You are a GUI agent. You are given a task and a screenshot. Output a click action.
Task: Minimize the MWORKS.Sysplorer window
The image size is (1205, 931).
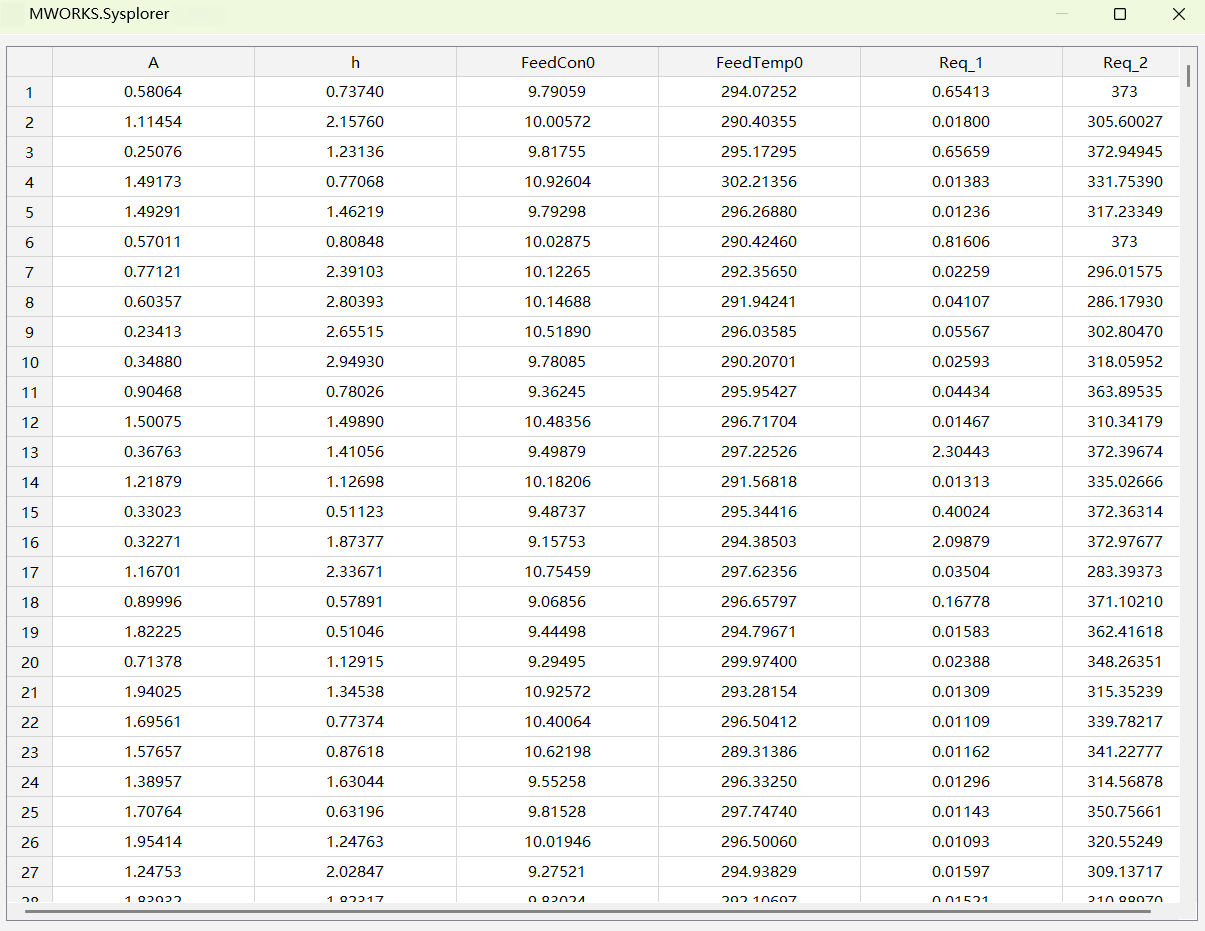click(1062, 14)
